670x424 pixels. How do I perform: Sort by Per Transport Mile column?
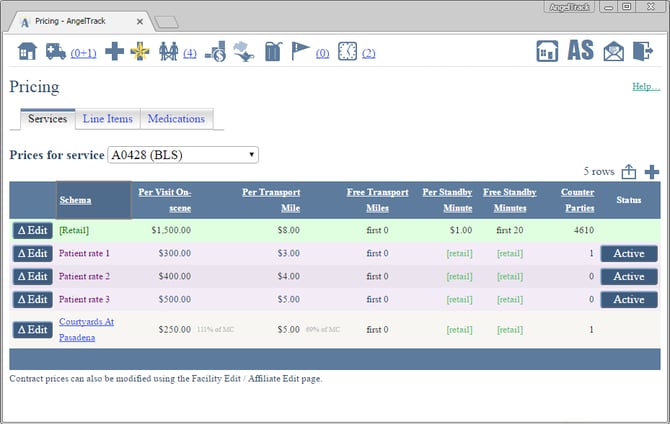pos(271,200)
